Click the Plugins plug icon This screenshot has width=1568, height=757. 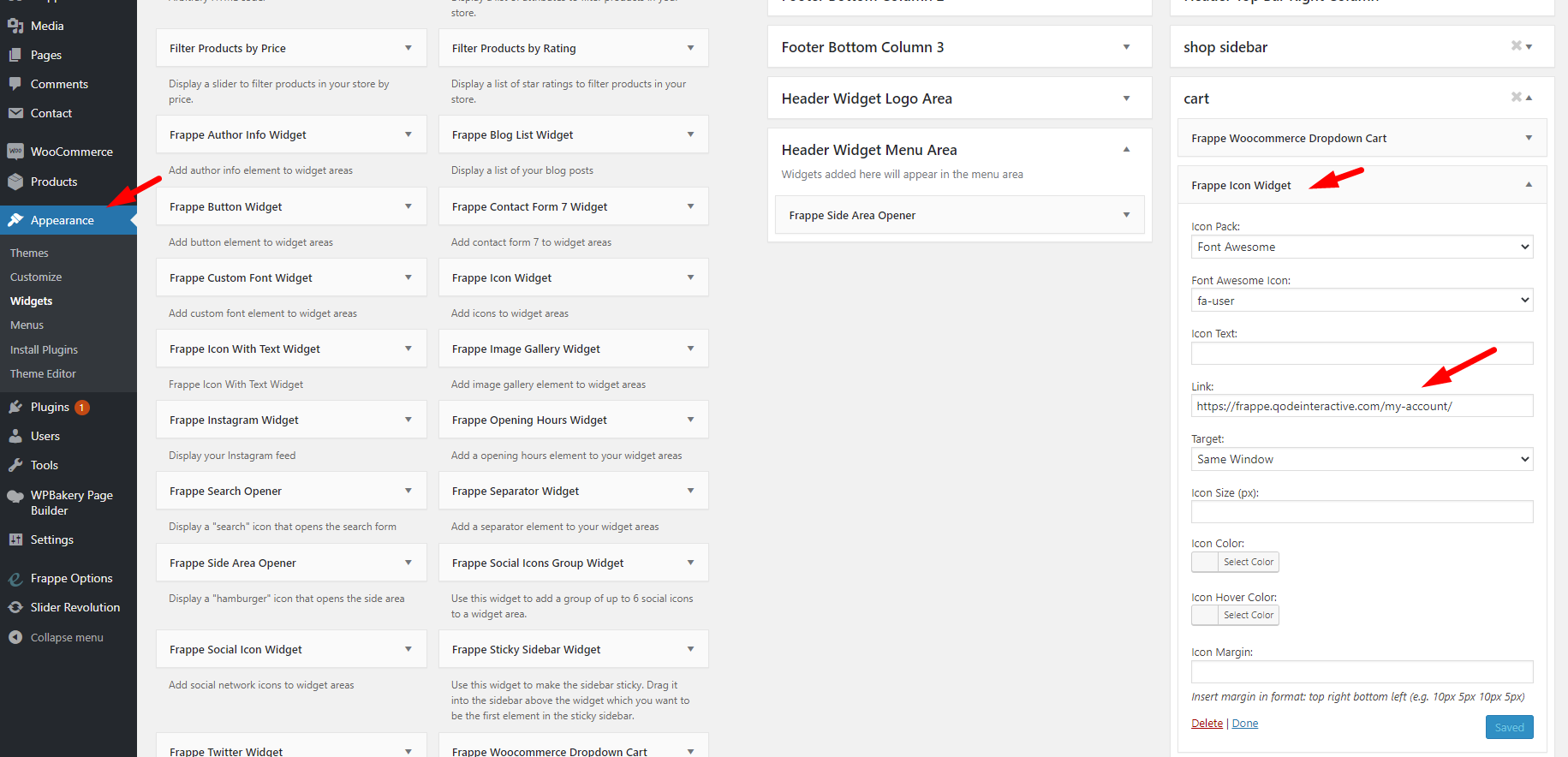[x=15, y=407]
